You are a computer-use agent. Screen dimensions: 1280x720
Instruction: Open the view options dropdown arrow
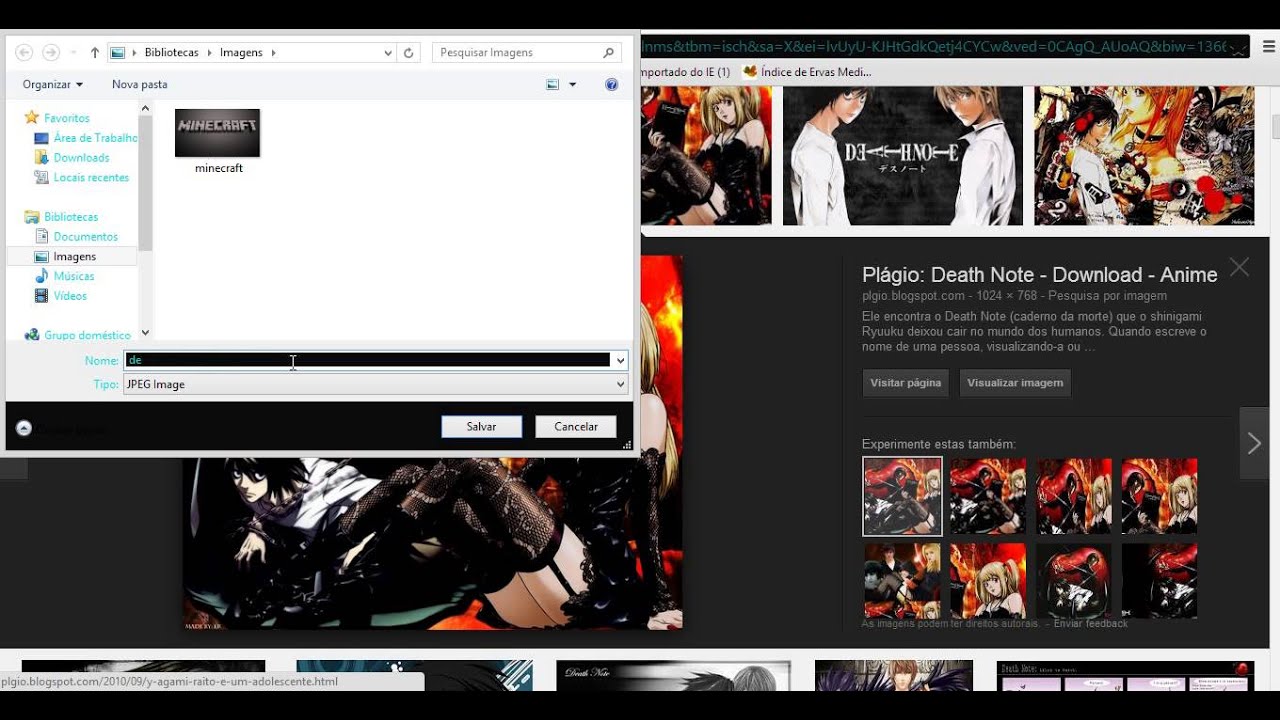(x=573, y=84)
